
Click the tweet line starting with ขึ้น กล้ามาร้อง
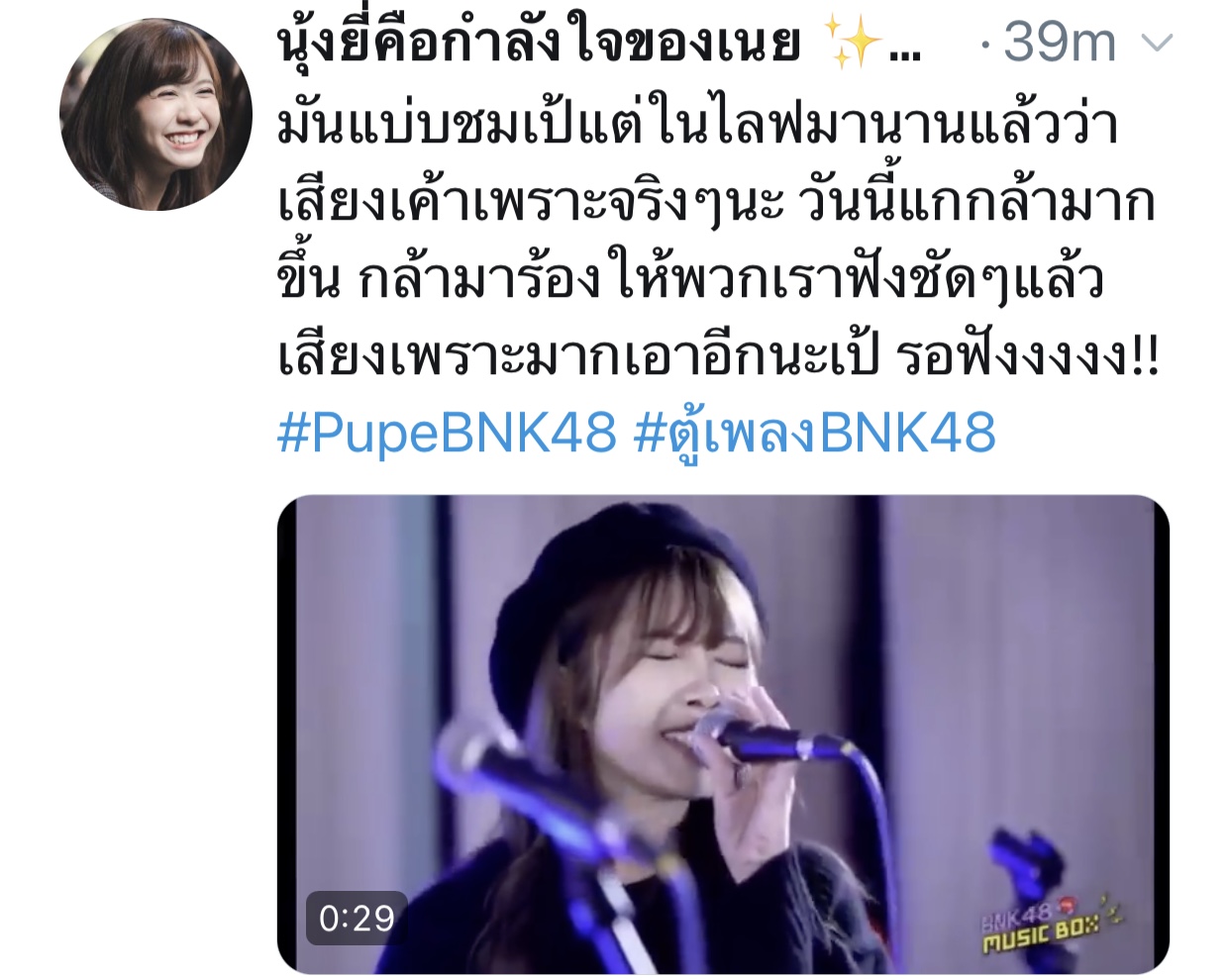pyautogui.click(x=690, y=279)
